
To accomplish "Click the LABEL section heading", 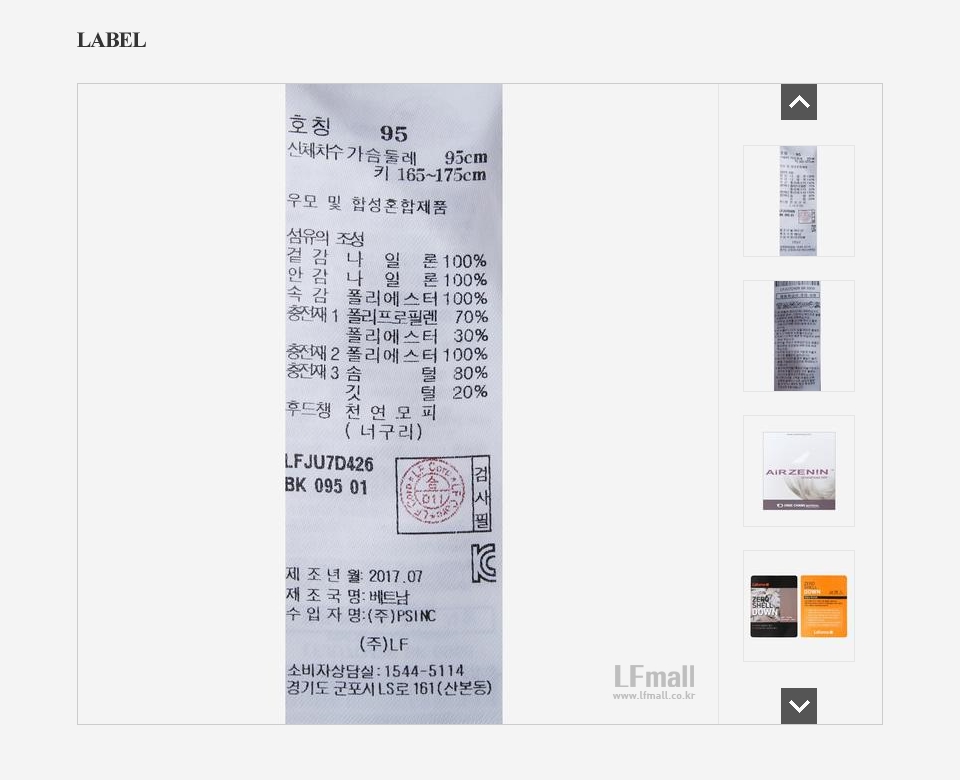I will coord(111,40).
